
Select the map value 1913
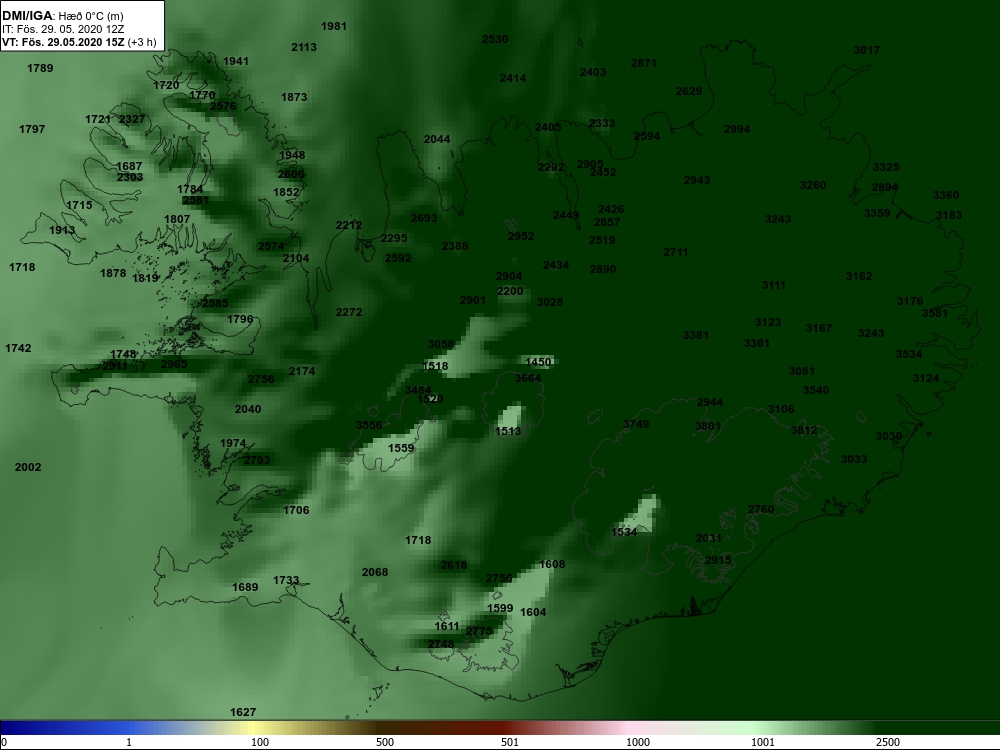pyautogui.click(x=62, y=230)
